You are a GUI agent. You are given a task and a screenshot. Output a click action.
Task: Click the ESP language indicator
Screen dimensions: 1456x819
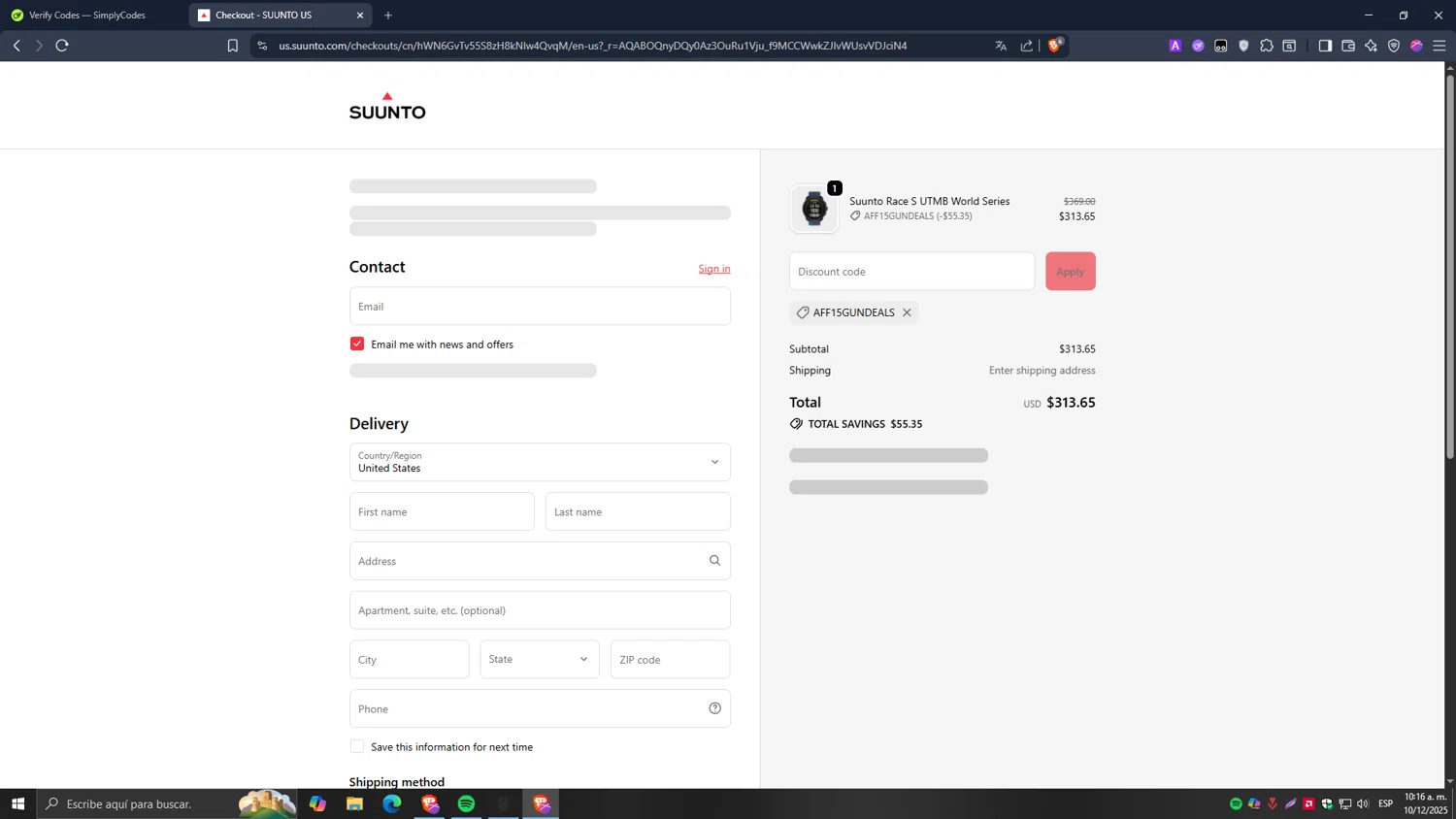click(x=1385, y=803)
